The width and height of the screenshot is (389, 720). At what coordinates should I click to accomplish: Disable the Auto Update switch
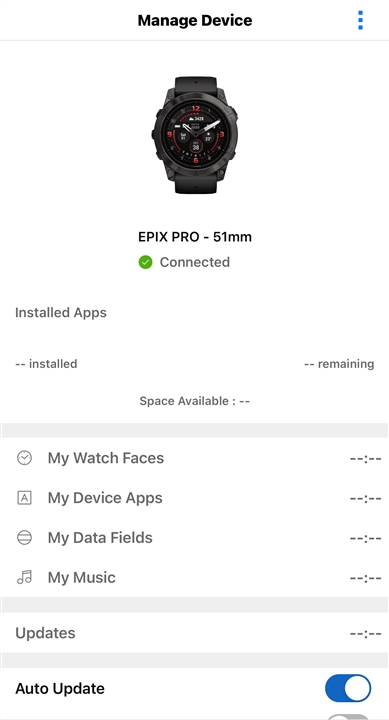pyautogui.click(x=348, y=688)
